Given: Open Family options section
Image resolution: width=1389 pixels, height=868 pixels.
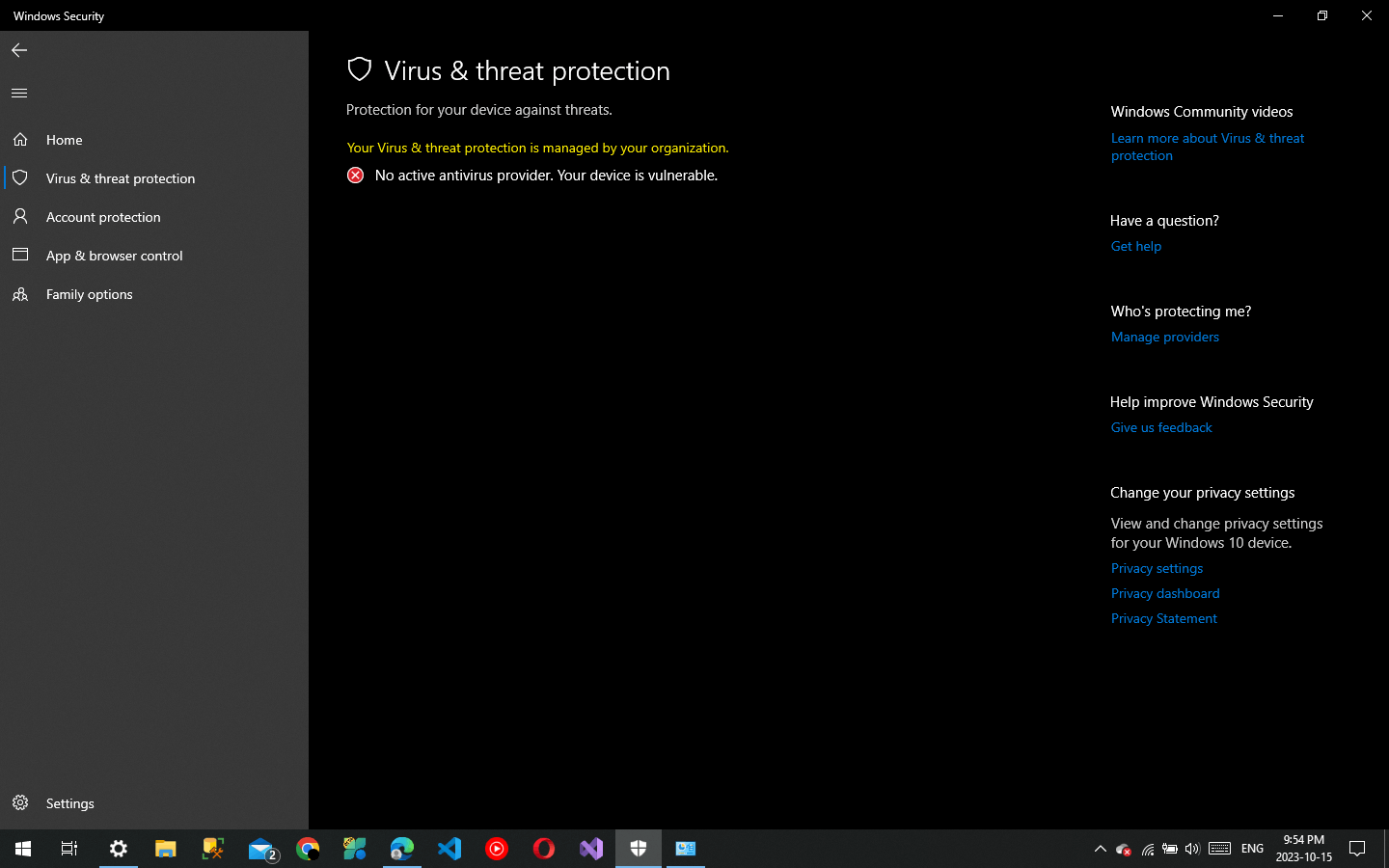Looking at the screenshot, I should click(x=154, y=294).
